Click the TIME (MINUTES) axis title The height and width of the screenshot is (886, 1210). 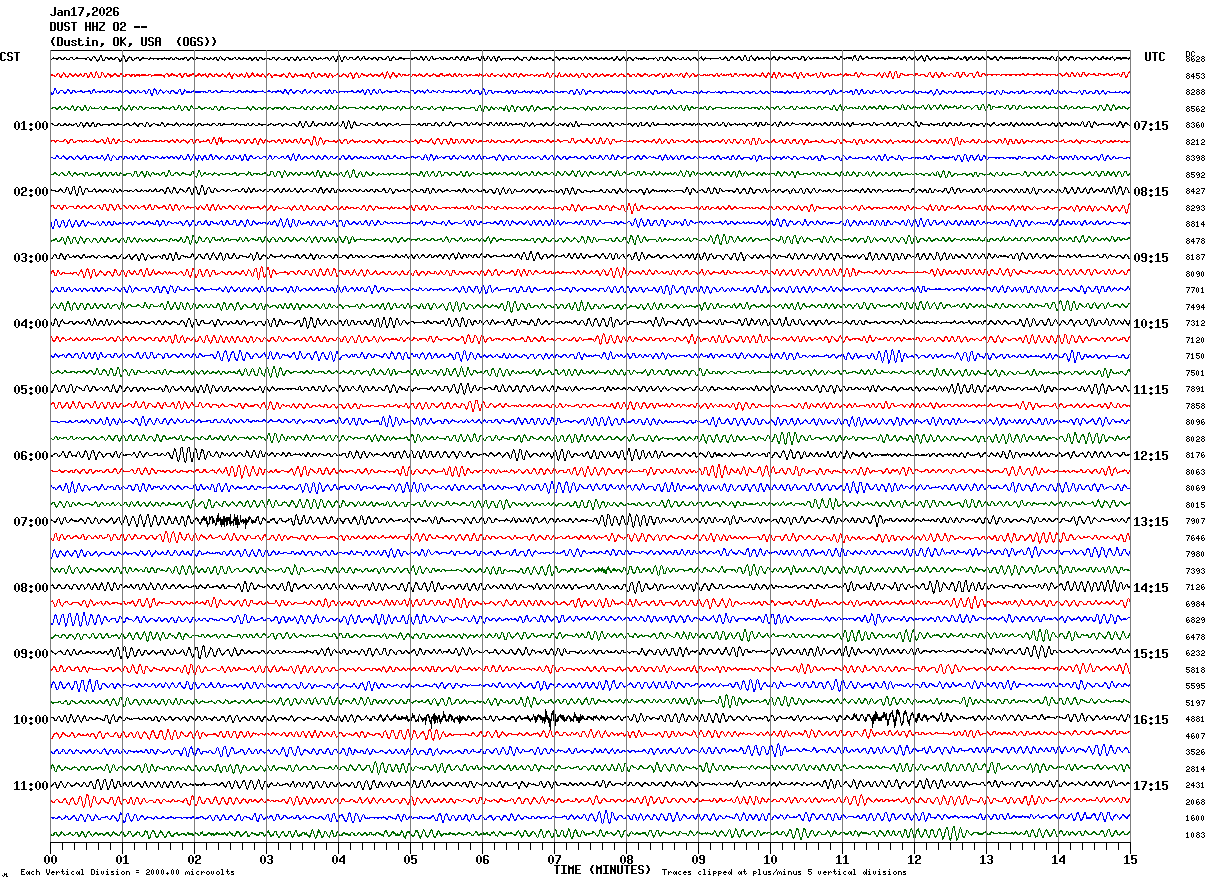tap(603, 870)
